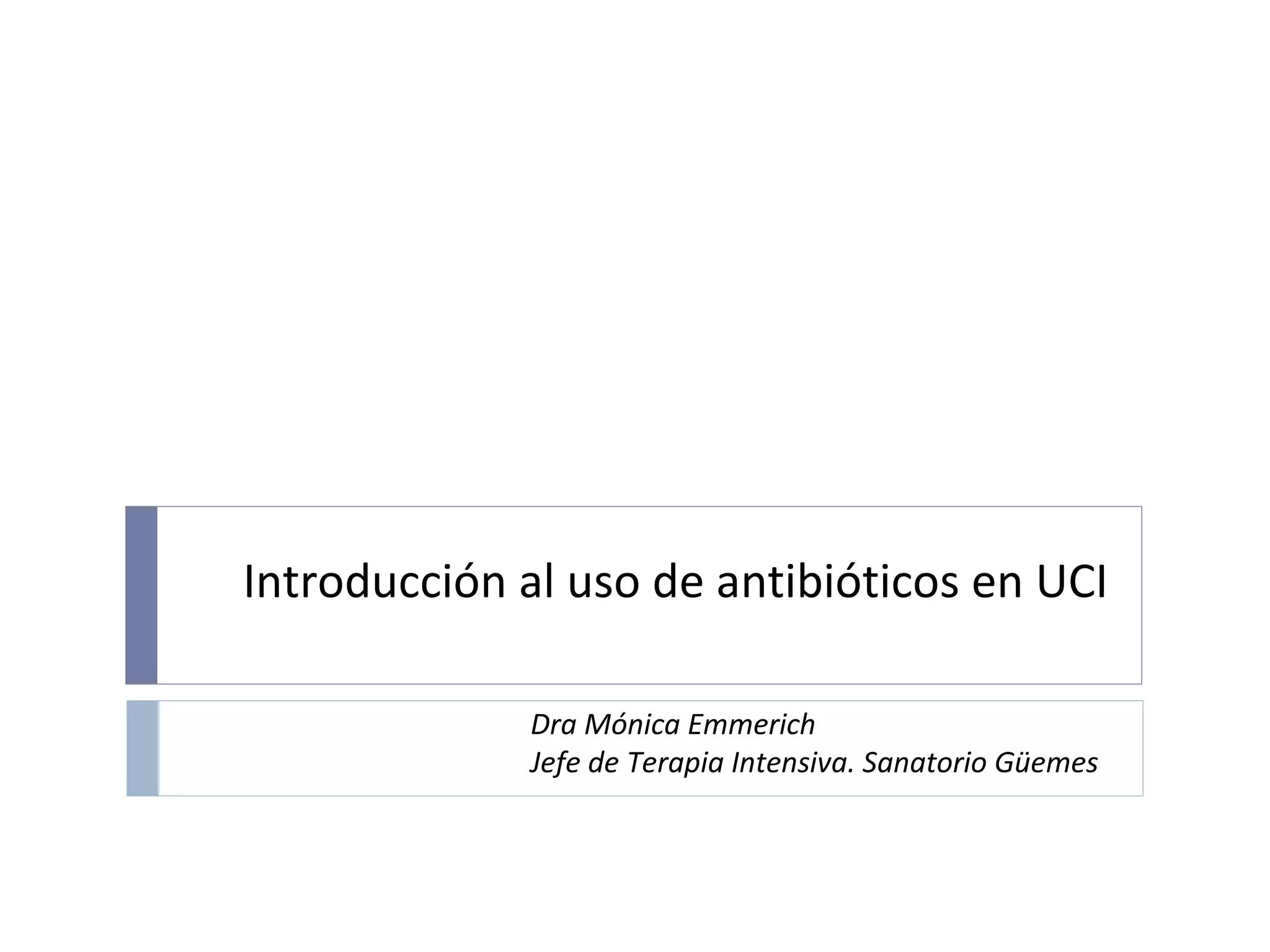Click the word 'antibióticos' in the title
Image resolution: width=1270 pixels, height=952 pixels.
837,583
